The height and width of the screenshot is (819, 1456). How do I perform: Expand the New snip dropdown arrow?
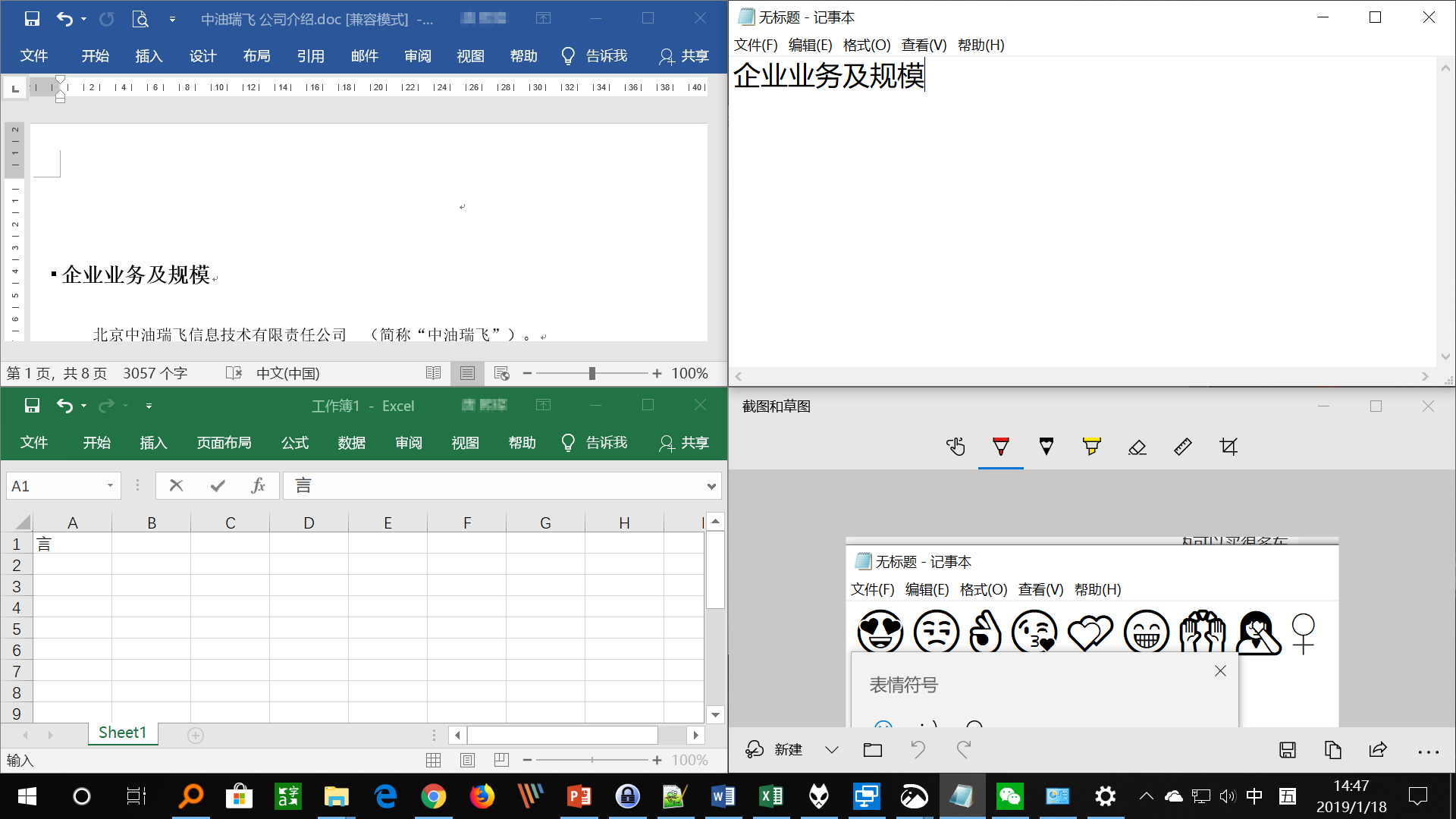click(832, 750)
